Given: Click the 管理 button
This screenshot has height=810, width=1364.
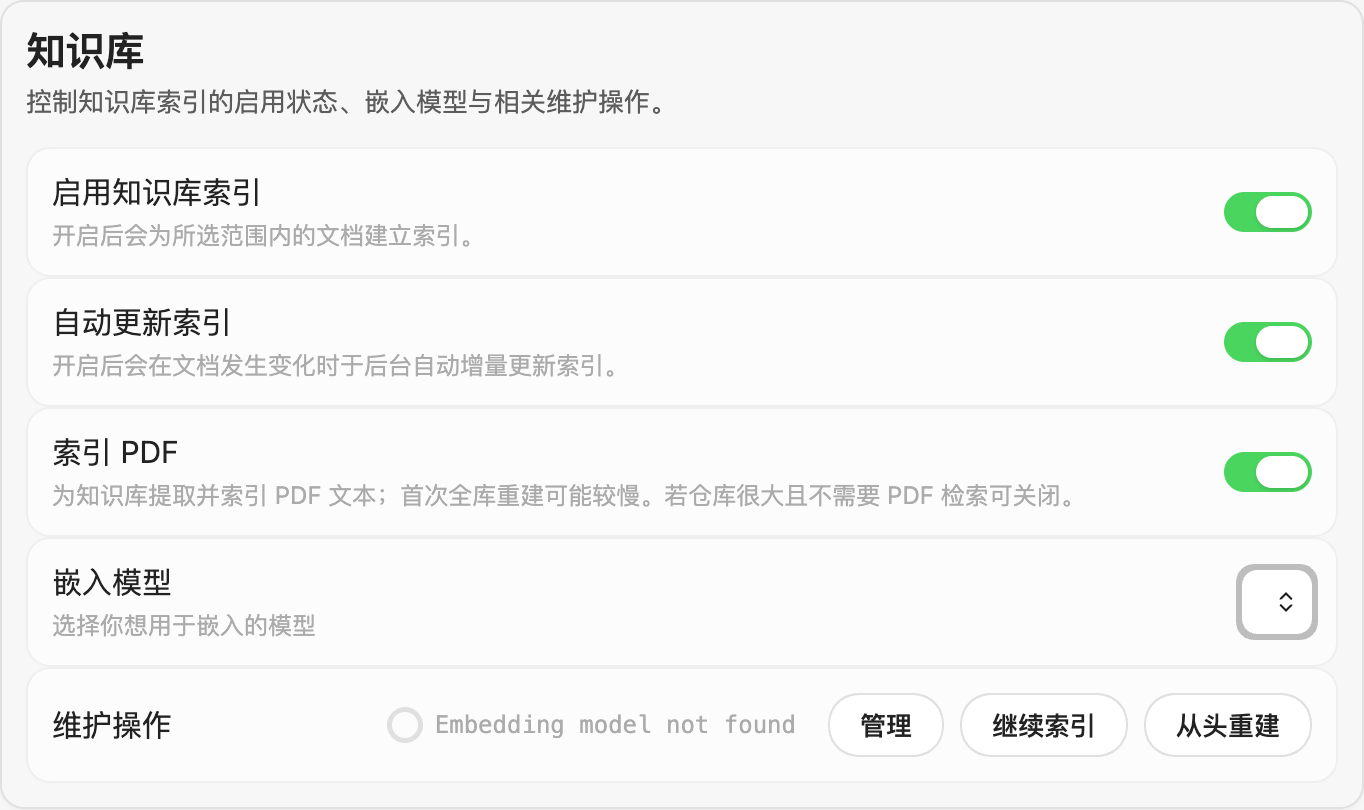Looking at the screenshot, I should (x=886, y=725).
